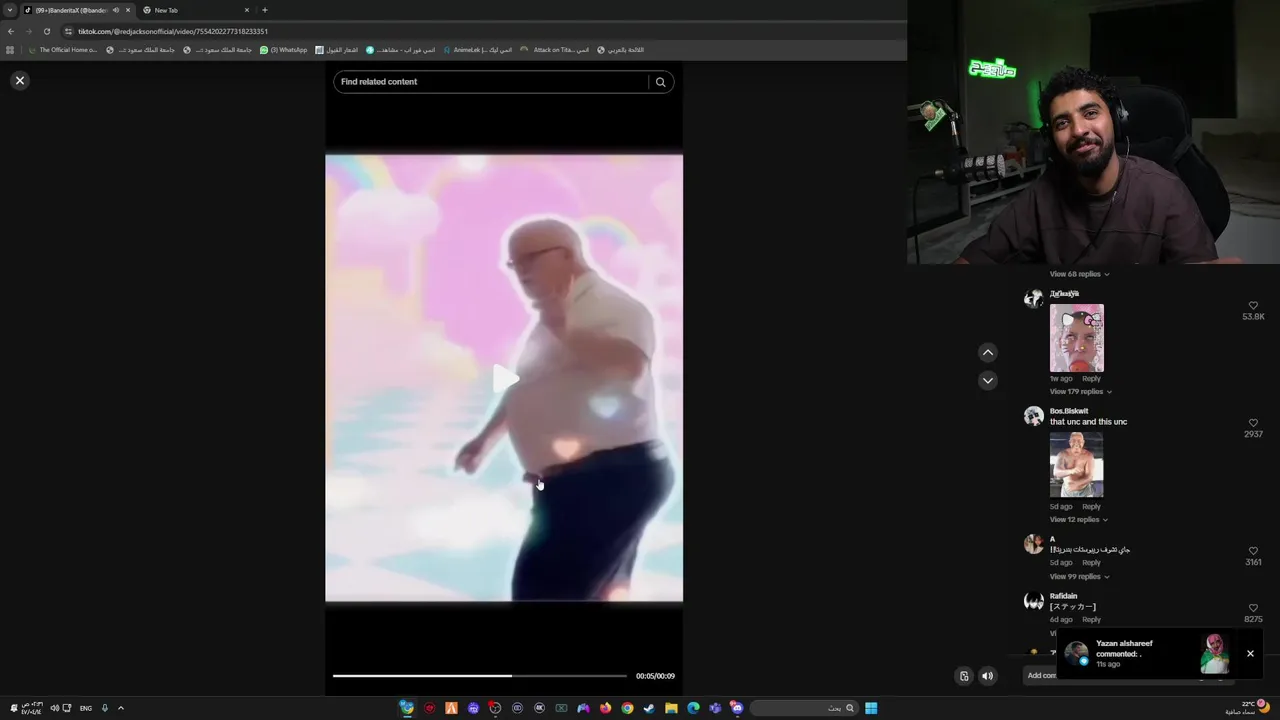Expand View 179 replies
This screenshot has height=720, width=1280.
(x=1081, y=391)
